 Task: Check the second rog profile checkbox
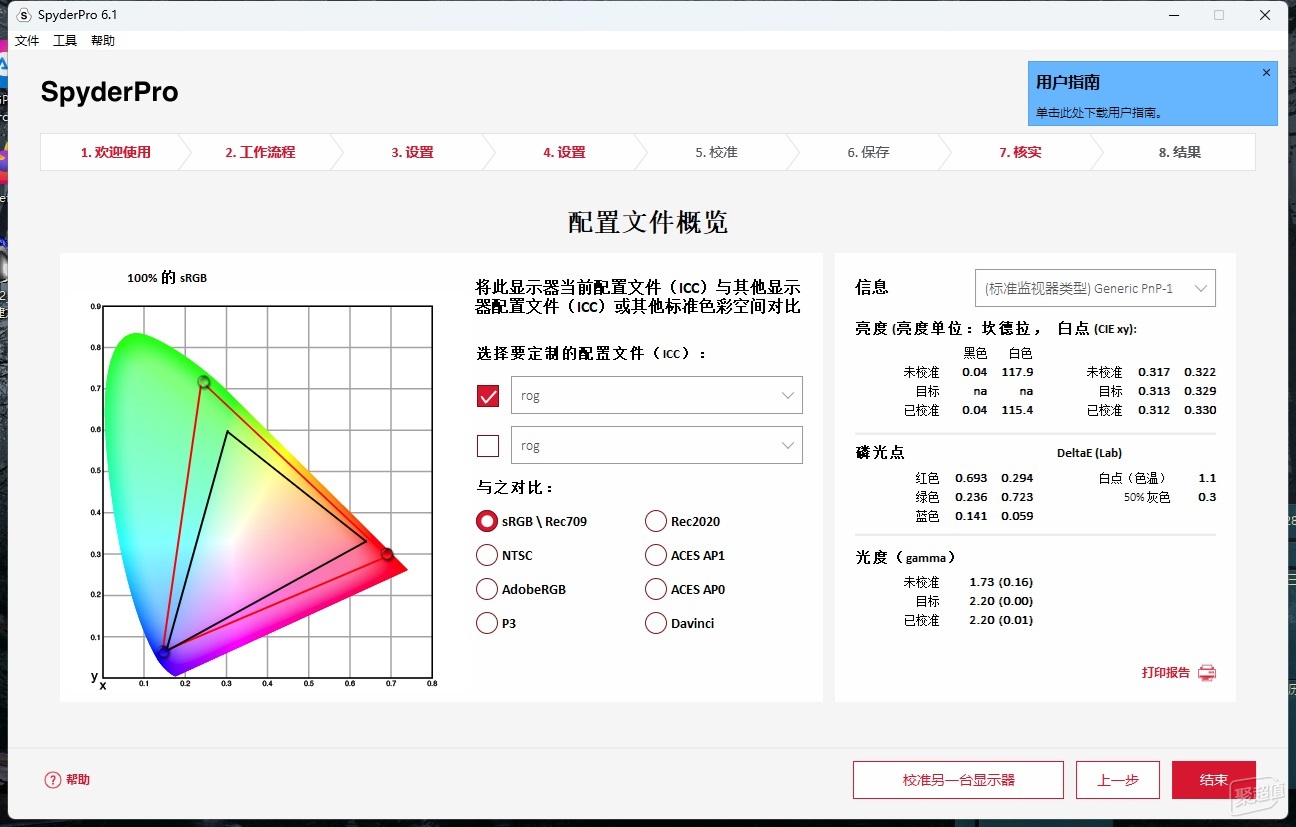pos(488,446)
